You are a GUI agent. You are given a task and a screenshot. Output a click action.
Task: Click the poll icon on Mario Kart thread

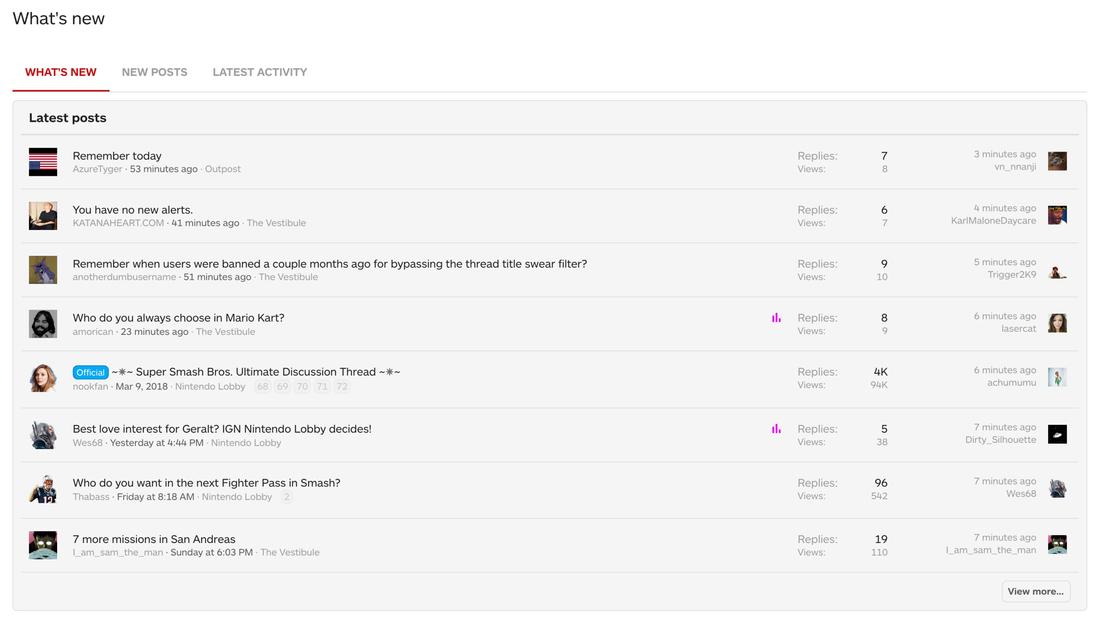[776, 318]
